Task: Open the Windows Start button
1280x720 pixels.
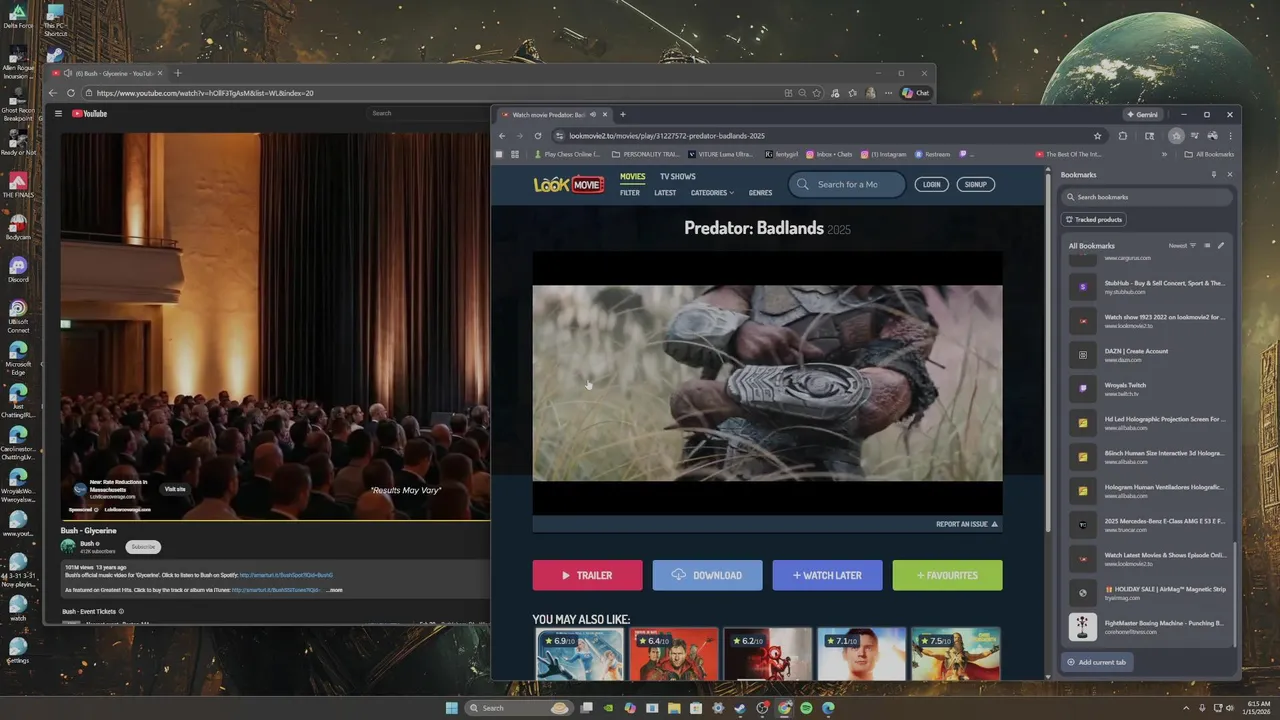Action: 452,708
